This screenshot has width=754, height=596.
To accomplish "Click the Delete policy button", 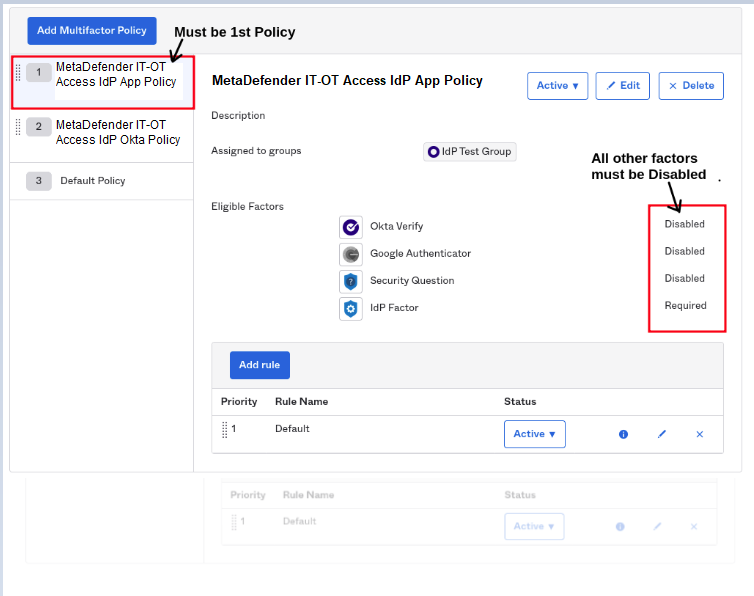I will (x=691, y=86).
